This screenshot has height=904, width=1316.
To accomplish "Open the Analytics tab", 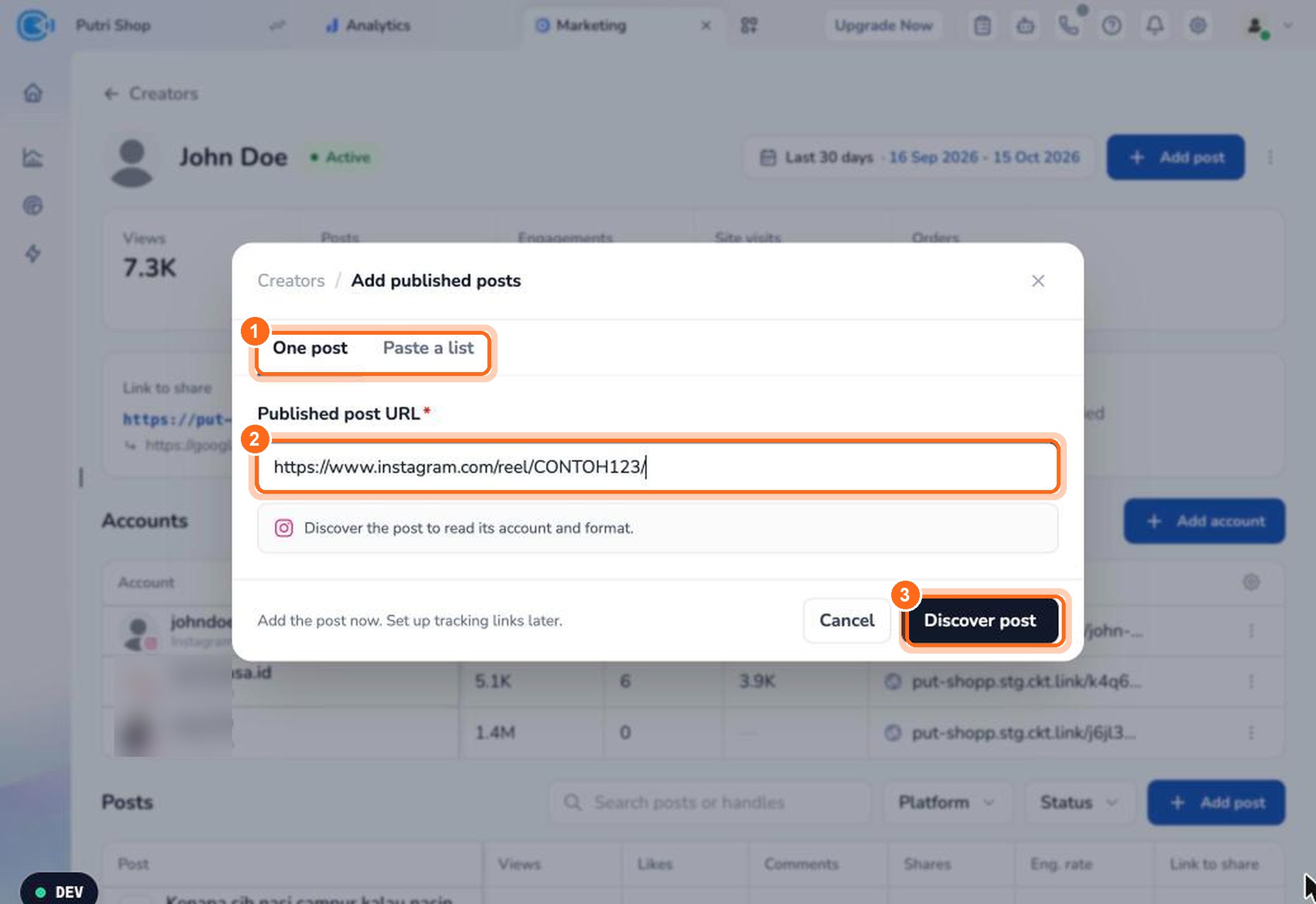I will [x=368, y=25].
